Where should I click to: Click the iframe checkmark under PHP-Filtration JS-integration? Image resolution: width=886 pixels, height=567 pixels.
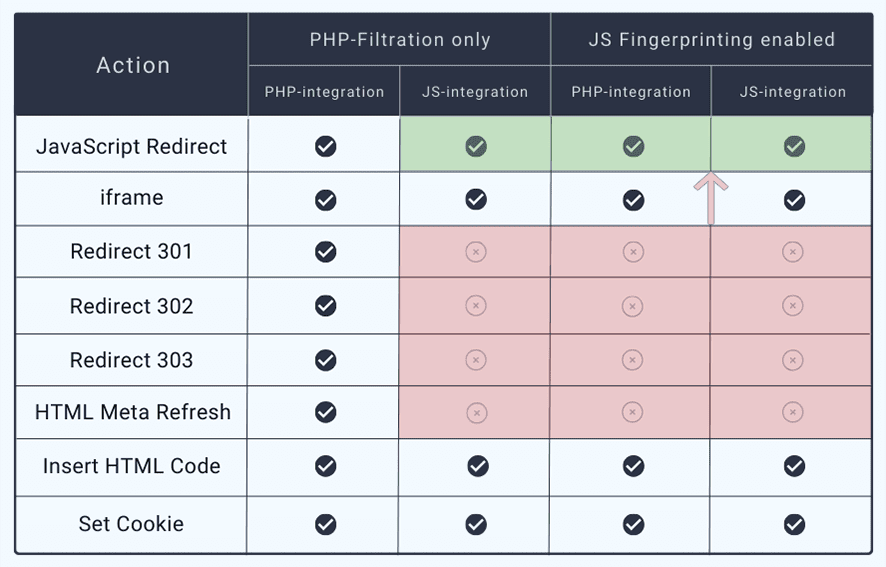pos(476,199)
